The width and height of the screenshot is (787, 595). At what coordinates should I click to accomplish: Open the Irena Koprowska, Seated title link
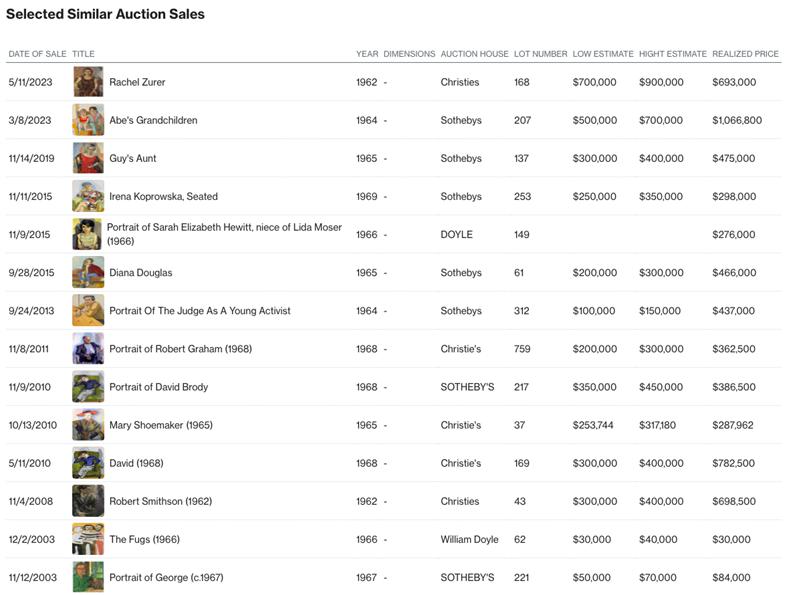pos(163,197)
